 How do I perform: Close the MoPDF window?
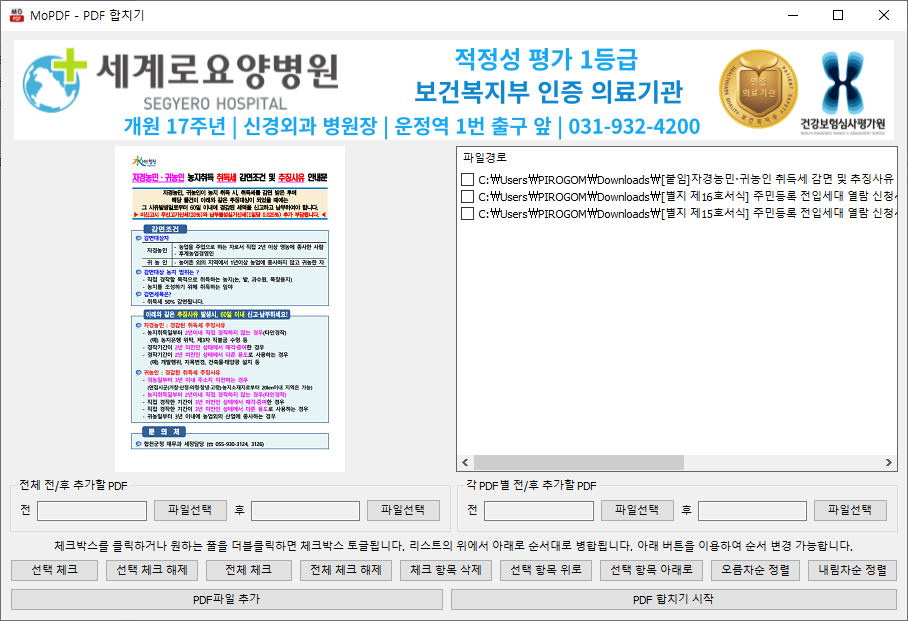click(884, 15)
